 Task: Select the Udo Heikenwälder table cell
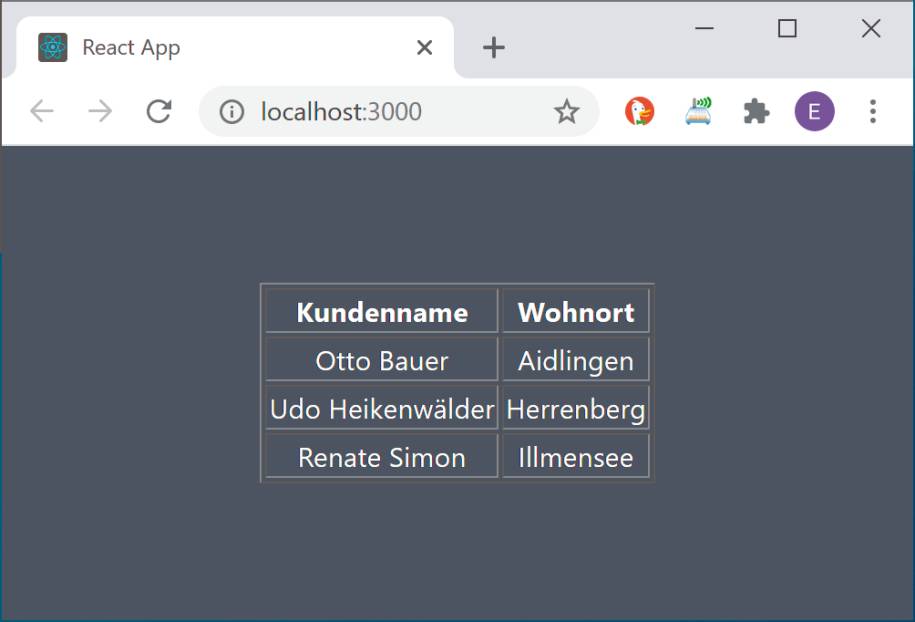pyautogui.click(x=382, y=408)
